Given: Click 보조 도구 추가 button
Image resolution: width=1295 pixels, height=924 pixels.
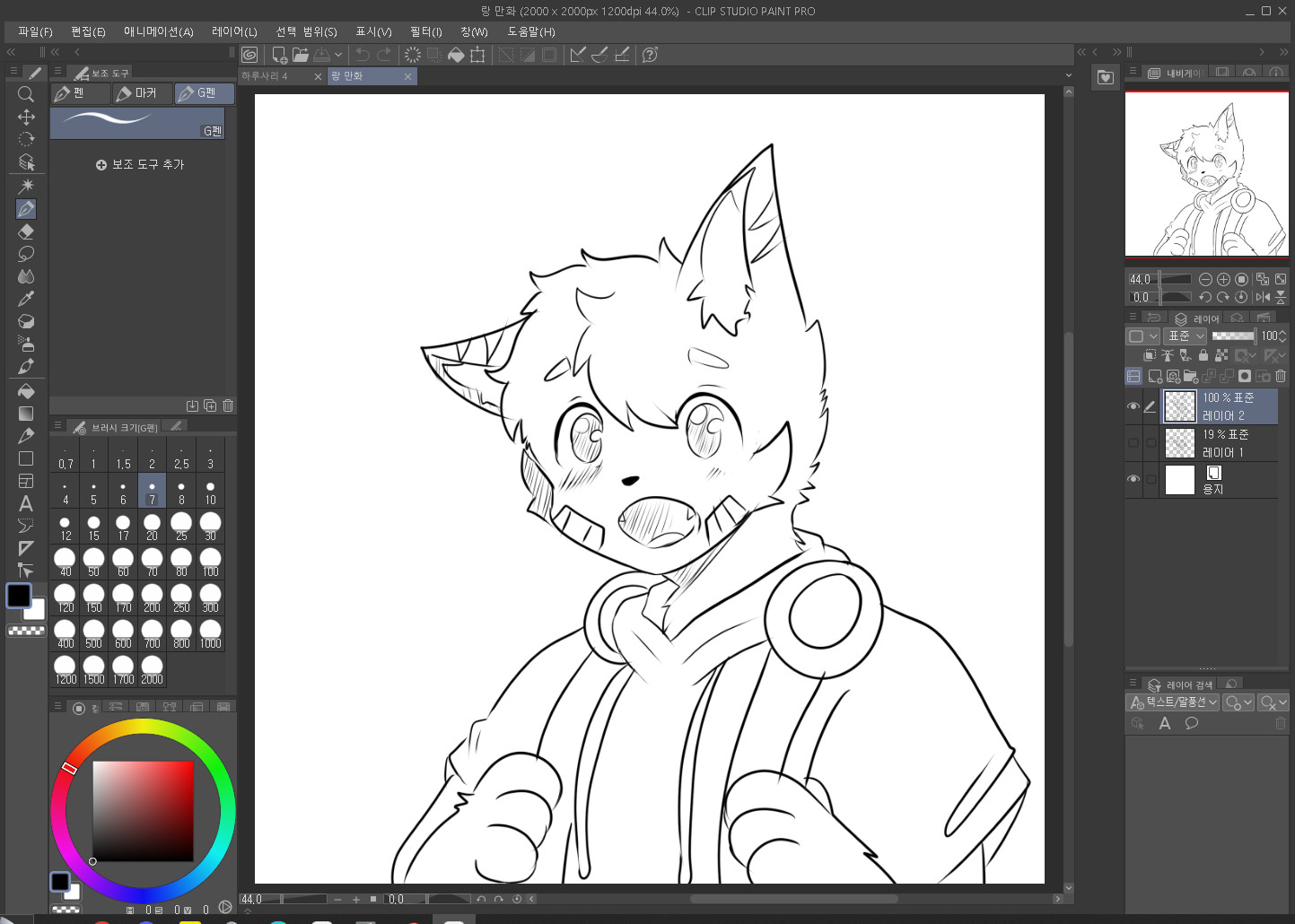Looking at the screenshot, I should tap(140, 164).
